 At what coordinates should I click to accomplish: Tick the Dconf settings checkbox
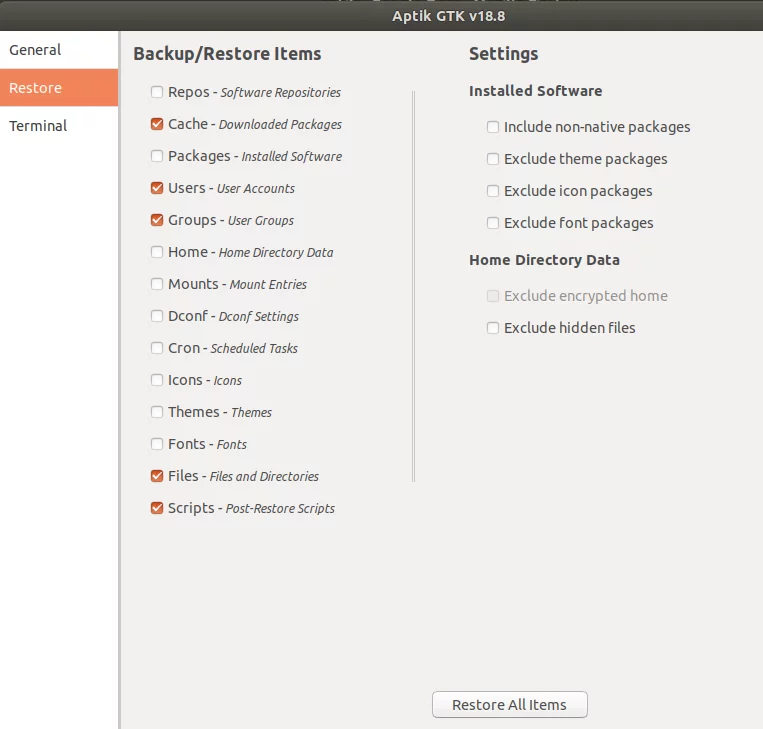pyautogui.click(x=157, y=316)
